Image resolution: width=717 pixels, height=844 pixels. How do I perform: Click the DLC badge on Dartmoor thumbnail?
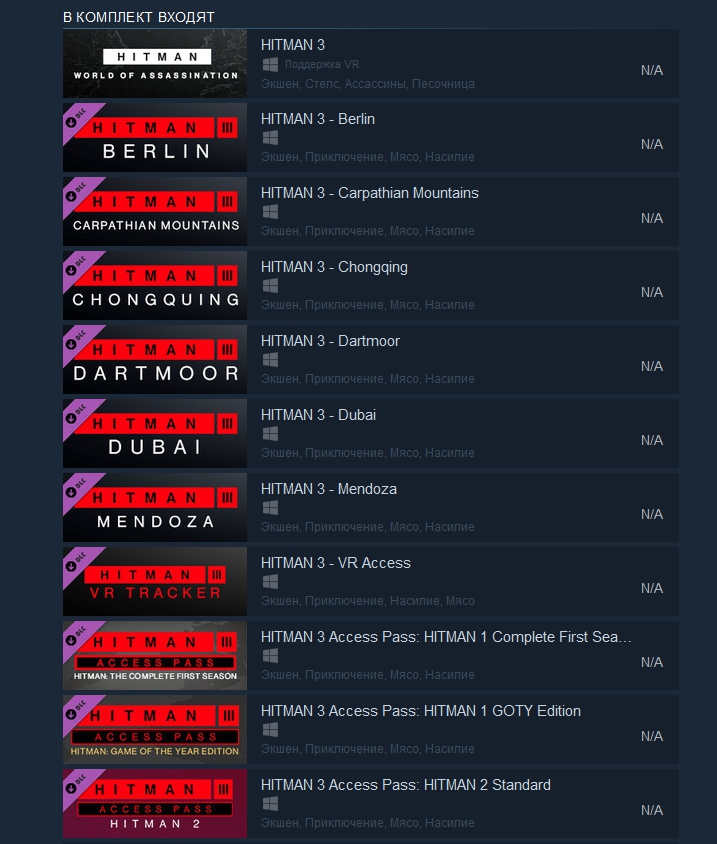(77, 340)
